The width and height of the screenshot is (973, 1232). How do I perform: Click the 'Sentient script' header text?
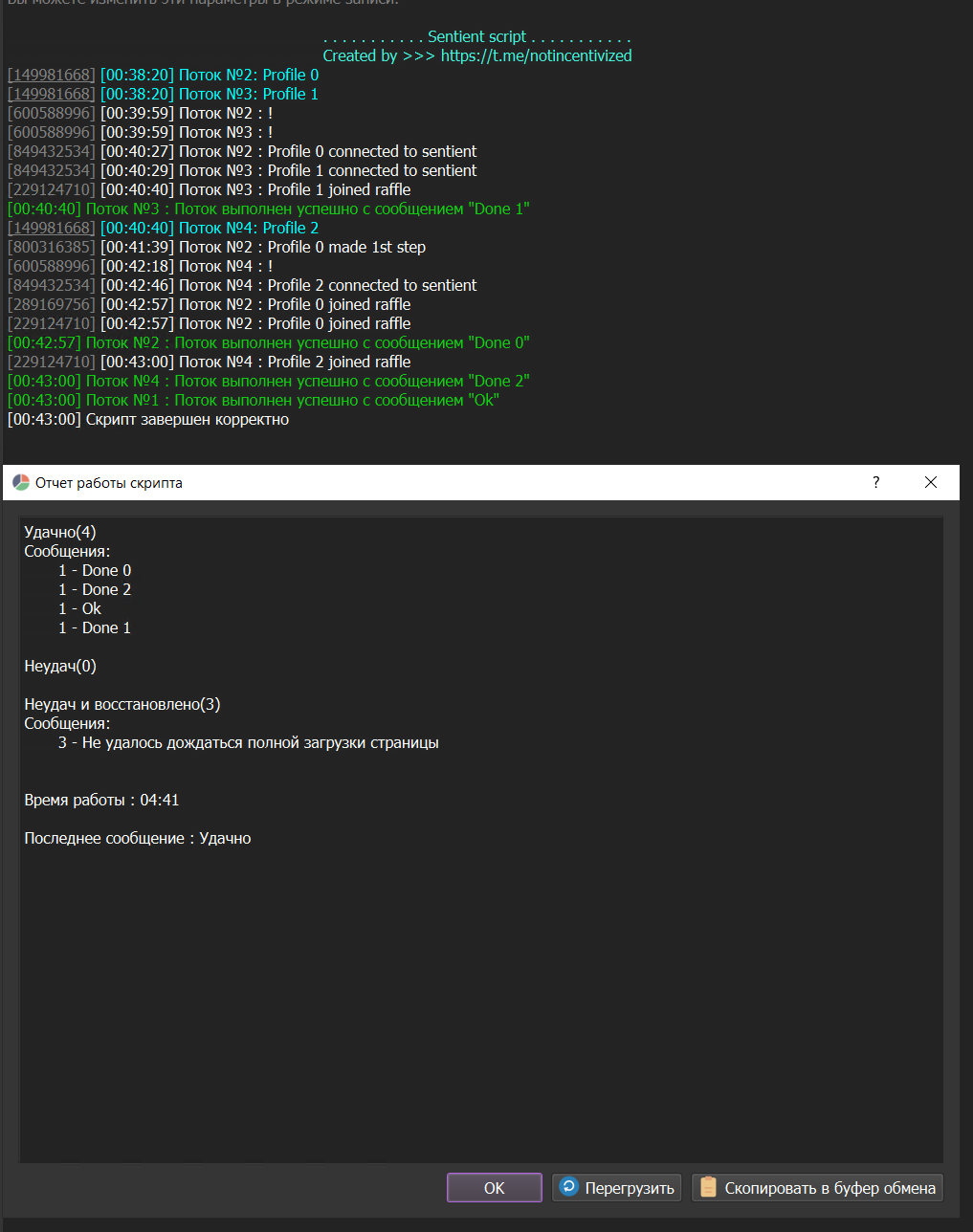pos(476,36)
